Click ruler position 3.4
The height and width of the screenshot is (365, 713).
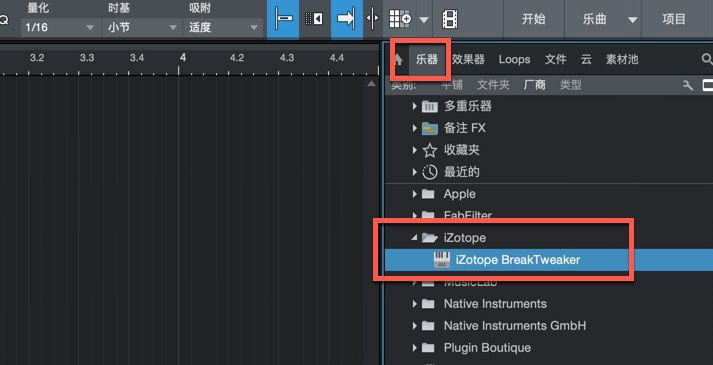pos(137,58)
